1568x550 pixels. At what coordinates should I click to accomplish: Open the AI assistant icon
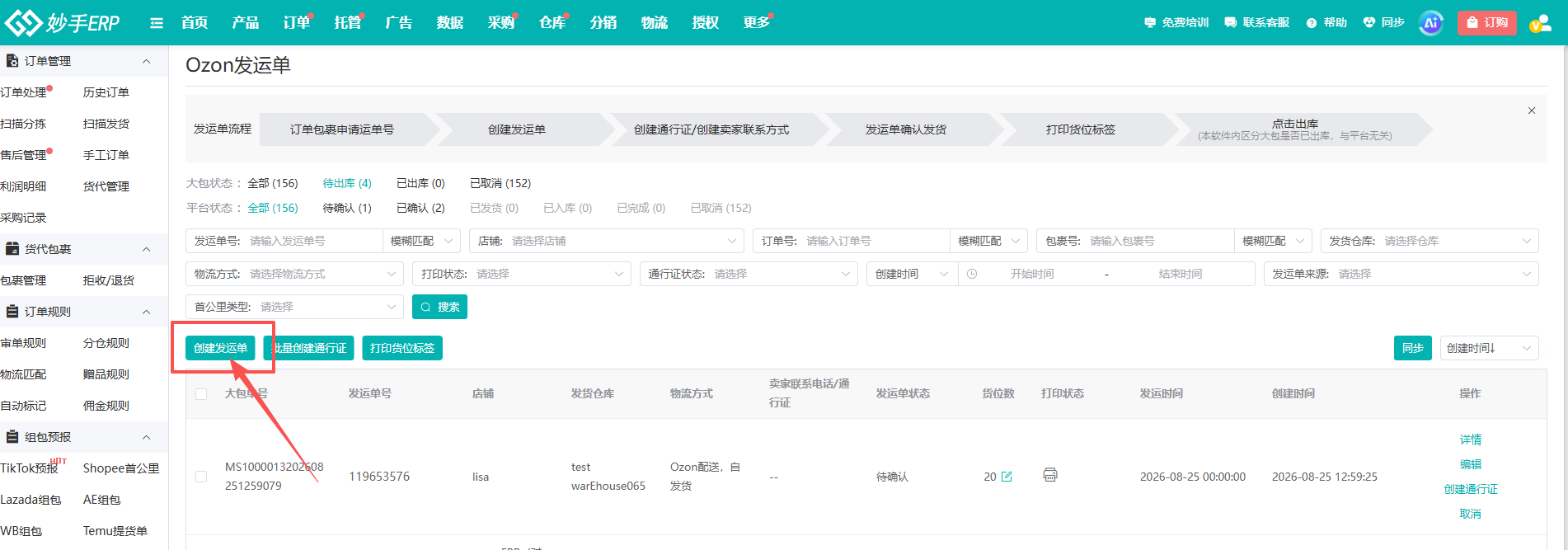(x=1431, y=23)
